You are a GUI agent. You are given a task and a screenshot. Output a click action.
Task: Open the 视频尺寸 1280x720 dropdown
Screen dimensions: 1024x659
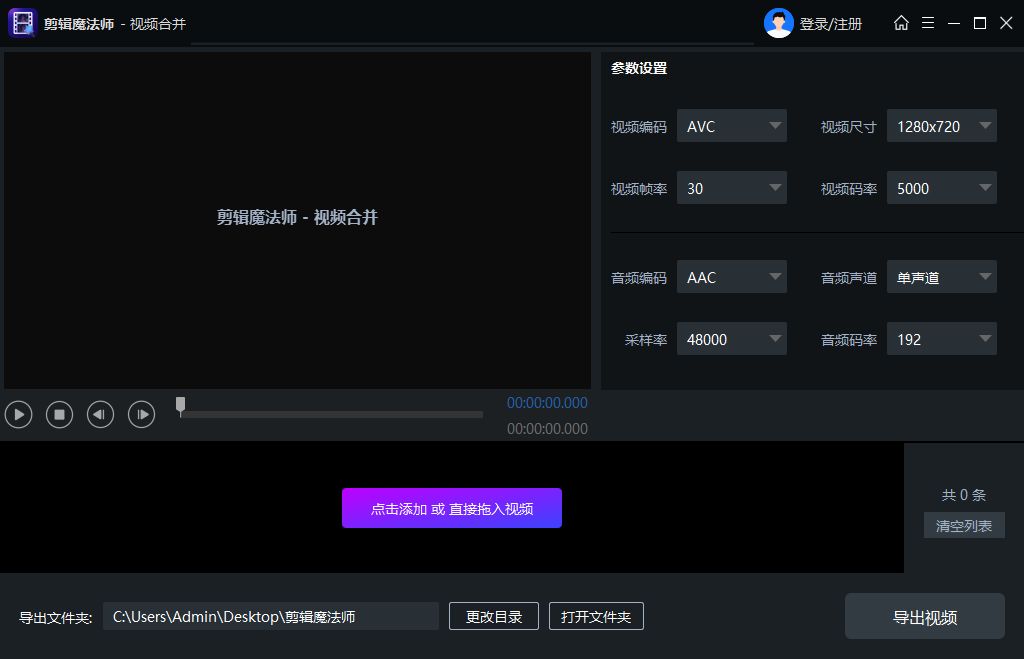point(942,126)
